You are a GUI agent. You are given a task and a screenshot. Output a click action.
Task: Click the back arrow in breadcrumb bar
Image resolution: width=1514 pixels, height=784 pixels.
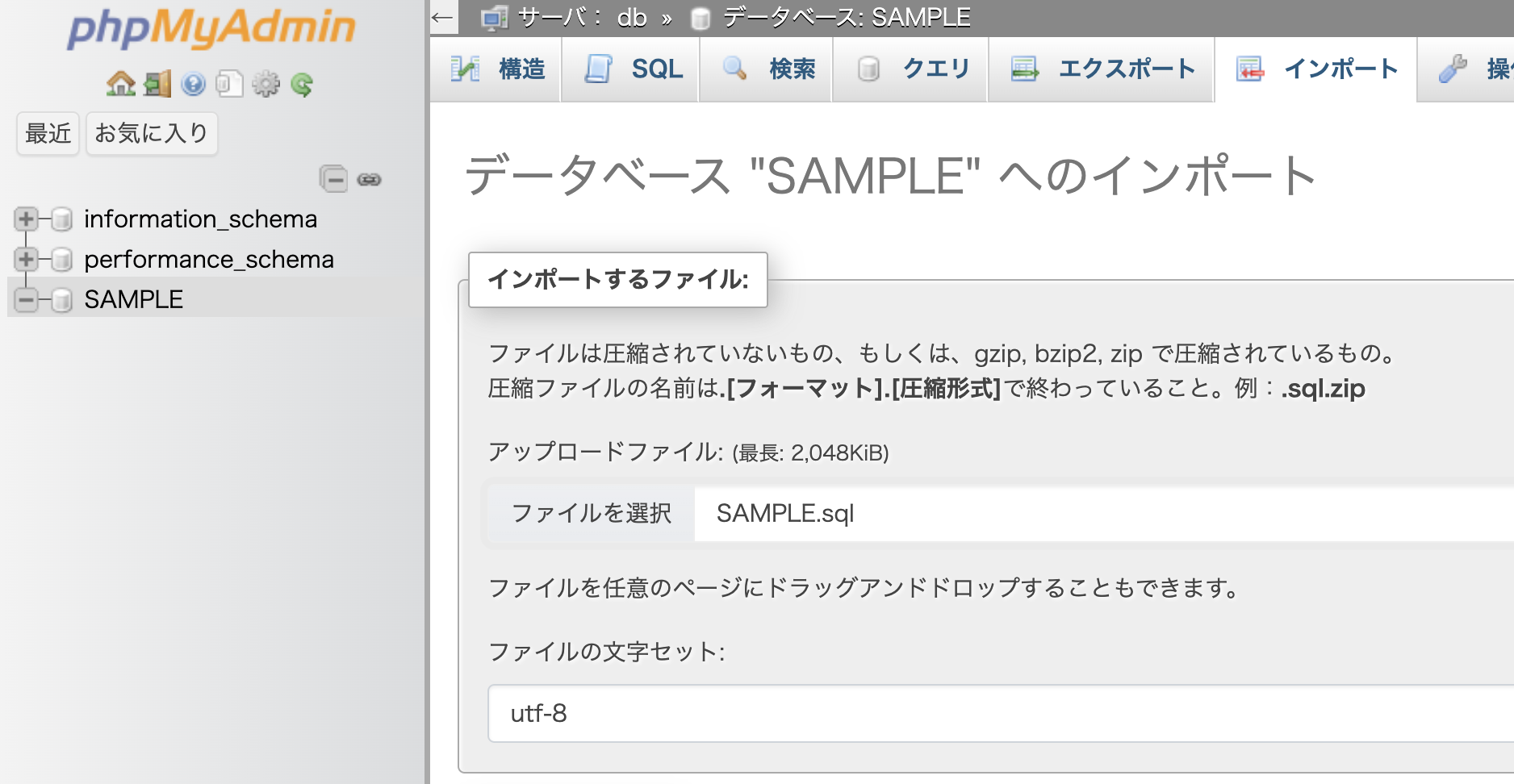[442, 17]
